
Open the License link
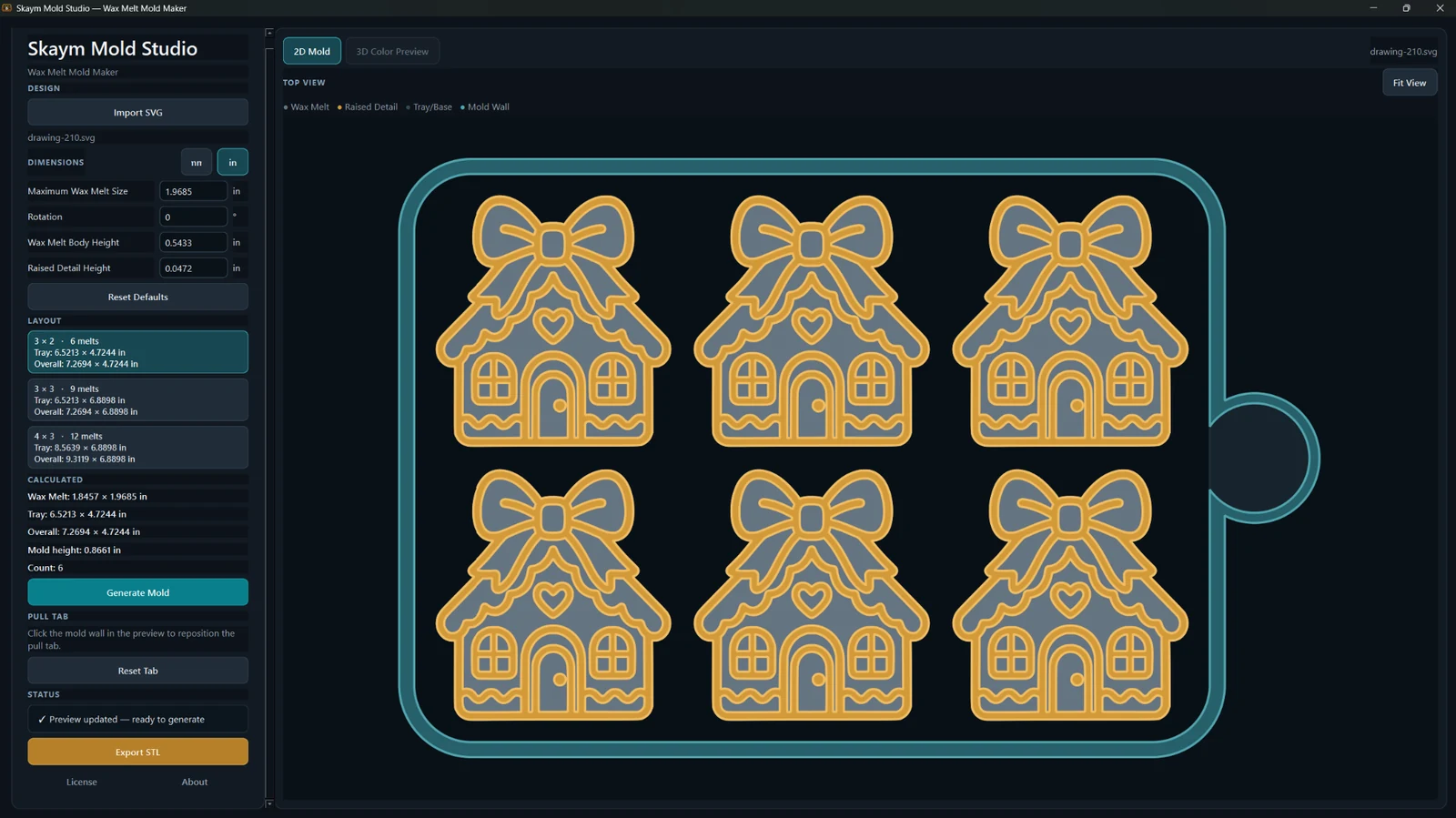82,782
